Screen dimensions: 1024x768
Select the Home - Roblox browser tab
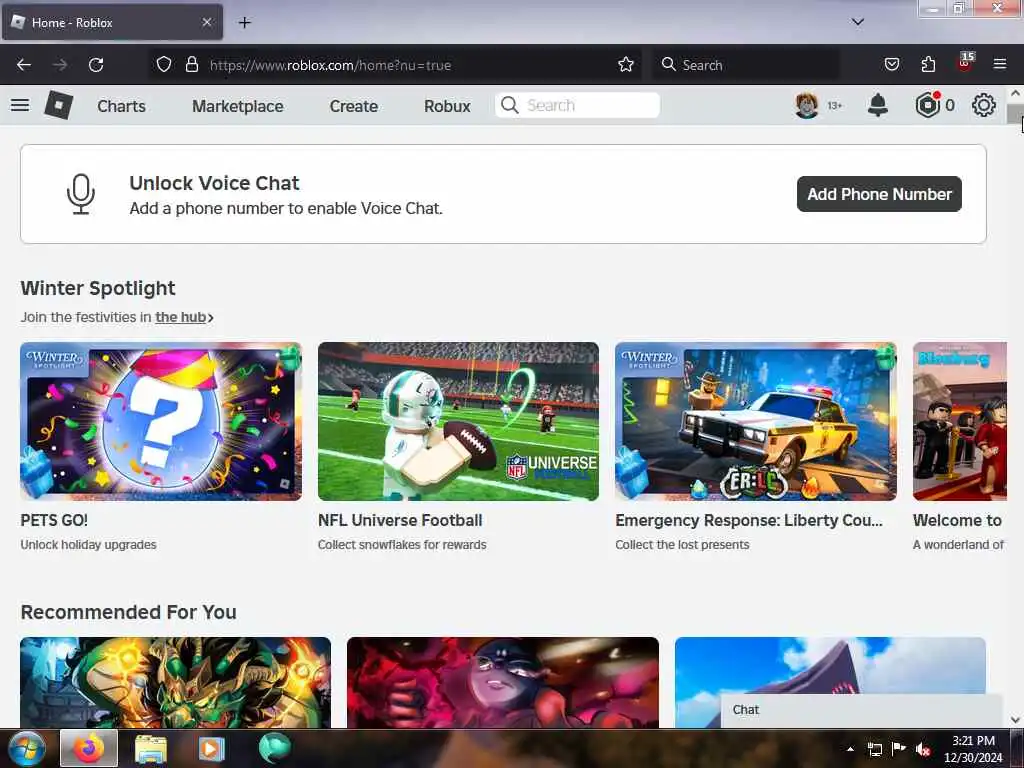112,22
